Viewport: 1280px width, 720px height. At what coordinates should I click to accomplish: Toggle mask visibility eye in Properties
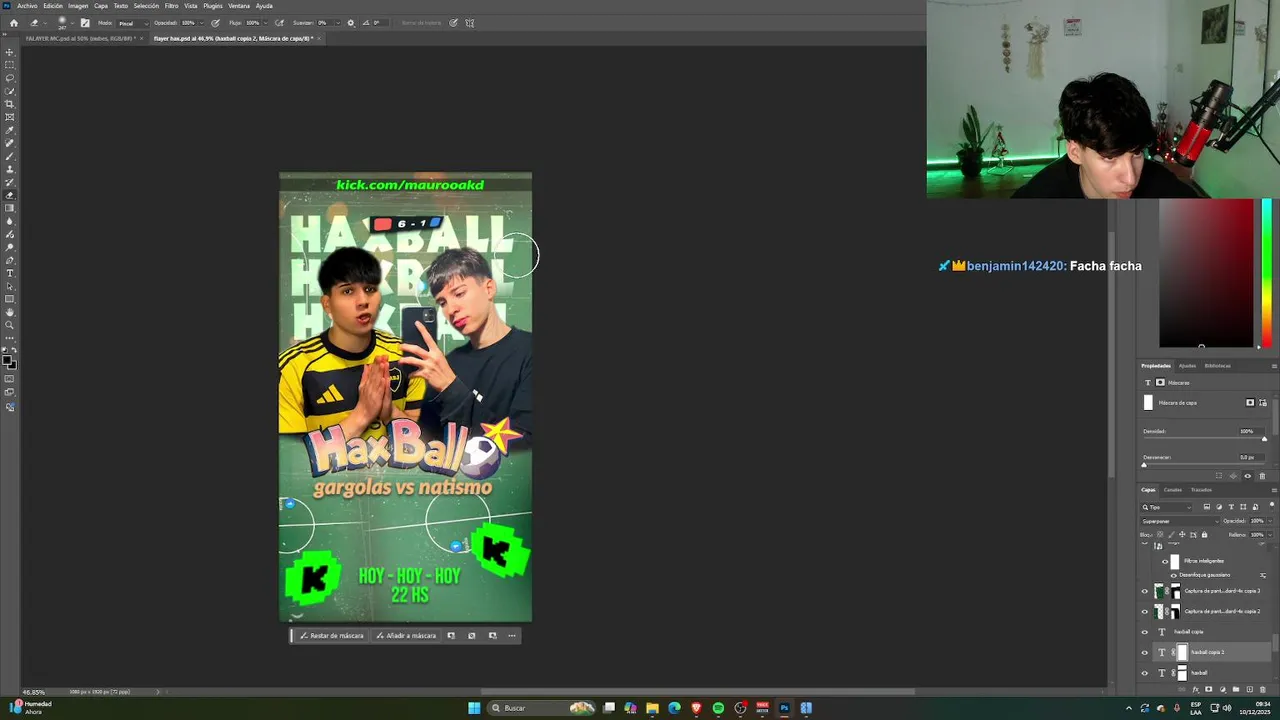pos(1247,476)
